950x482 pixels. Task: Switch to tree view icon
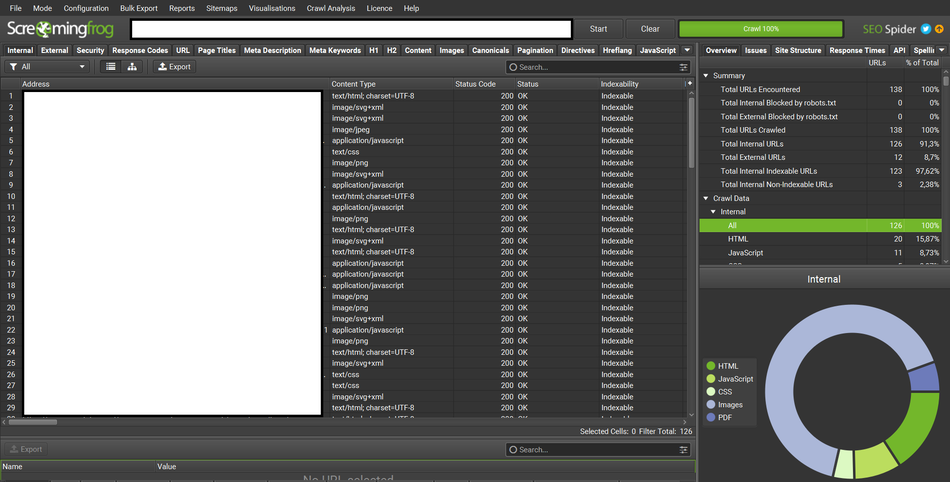pos(132,67)
